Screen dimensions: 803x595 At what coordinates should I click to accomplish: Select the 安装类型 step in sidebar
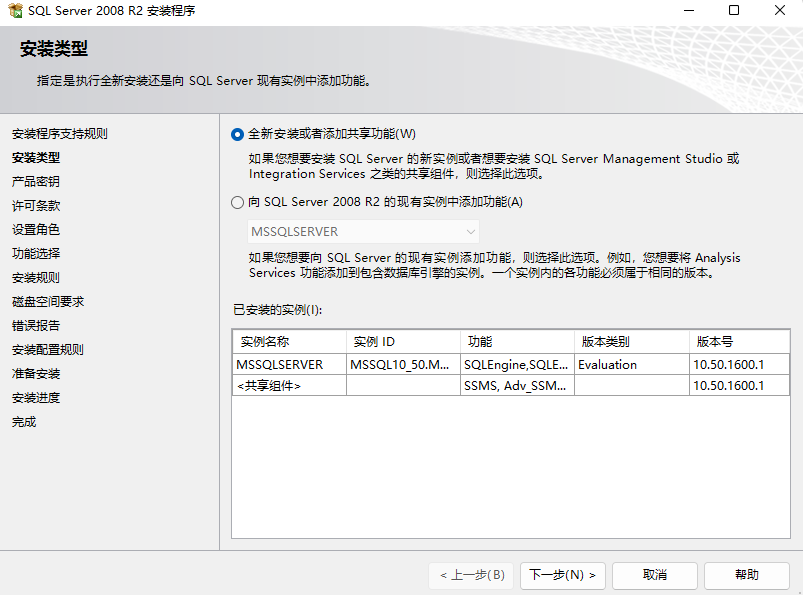36,158
